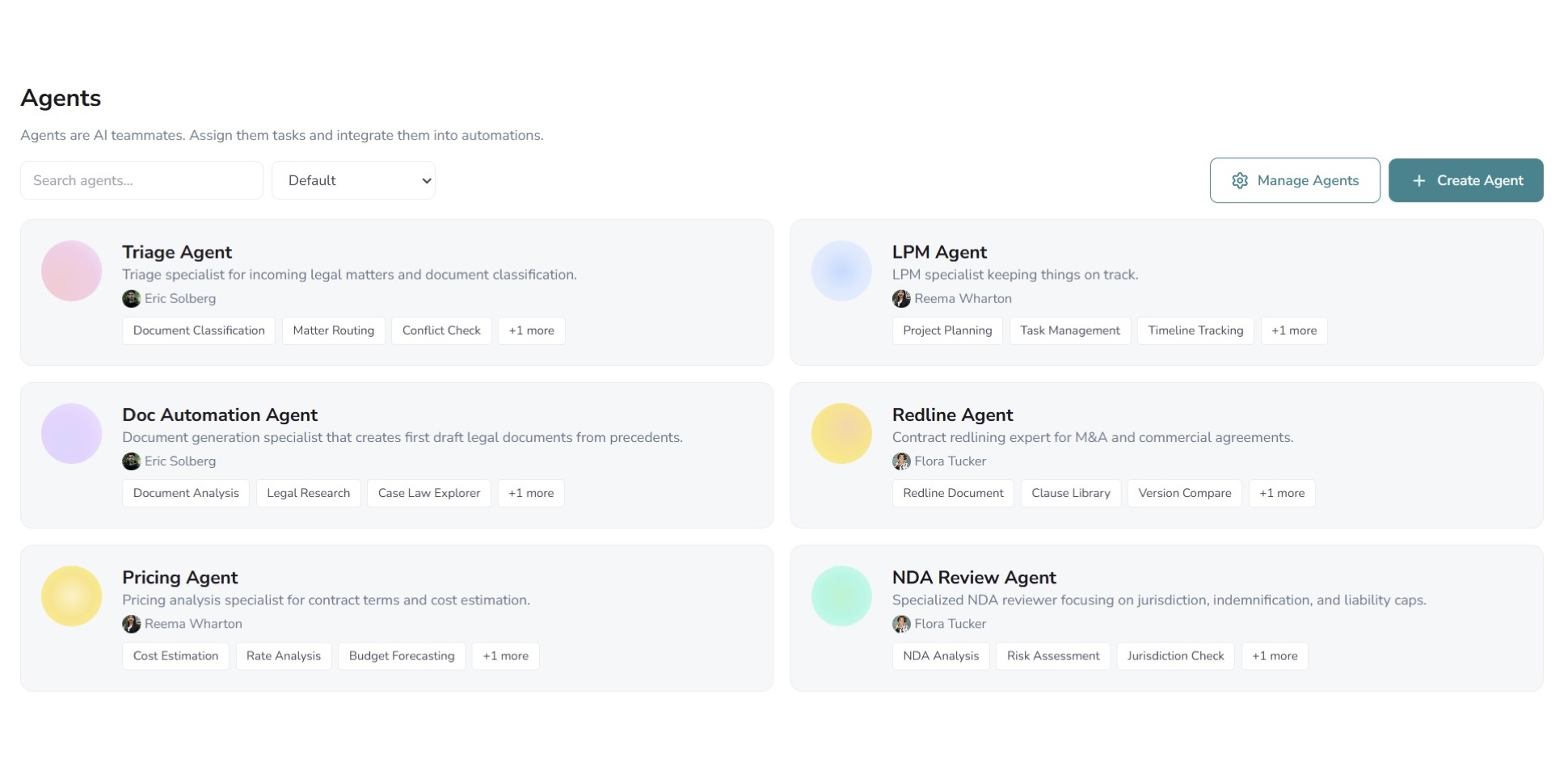The width and height of the screenshot is (1568, 779).
Task: Click the Redline Agent yellow avatar icon
Action: 841,433
